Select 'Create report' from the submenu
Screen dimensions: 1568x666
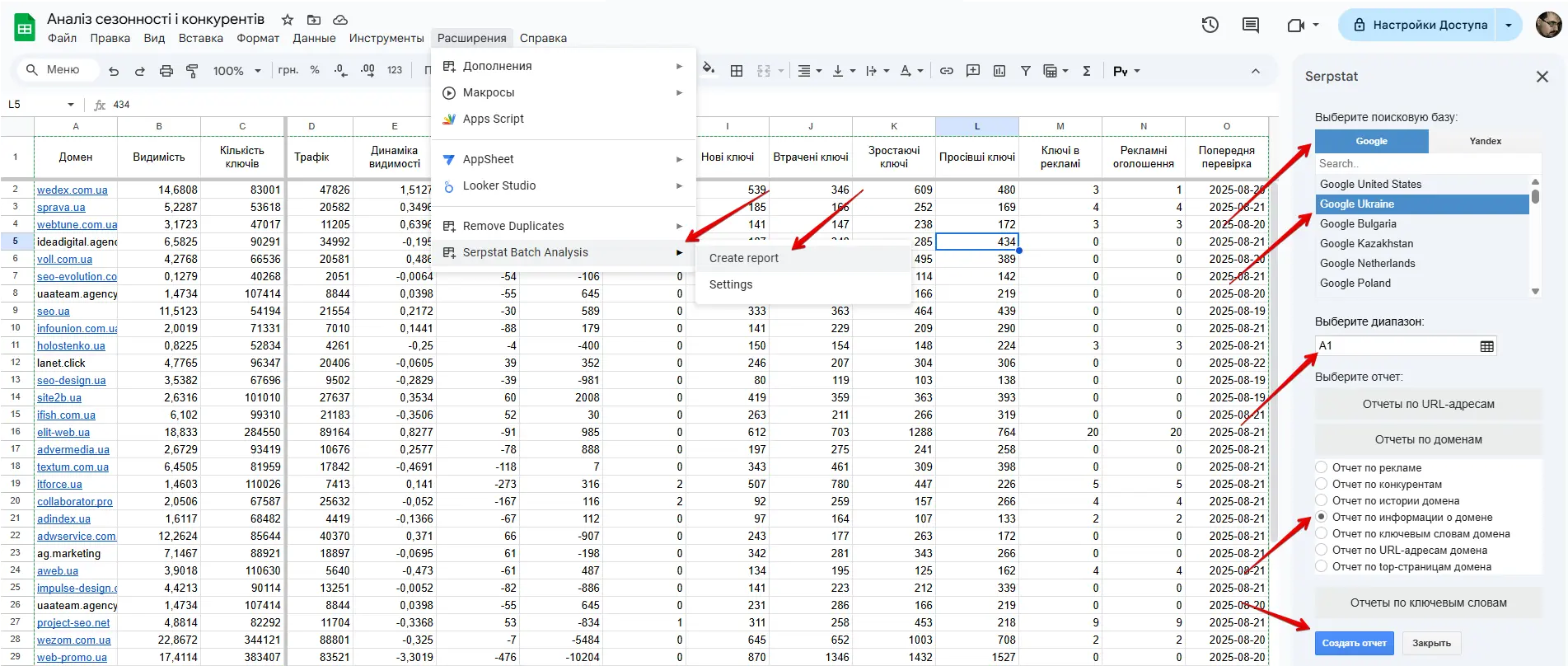[743, 258]
